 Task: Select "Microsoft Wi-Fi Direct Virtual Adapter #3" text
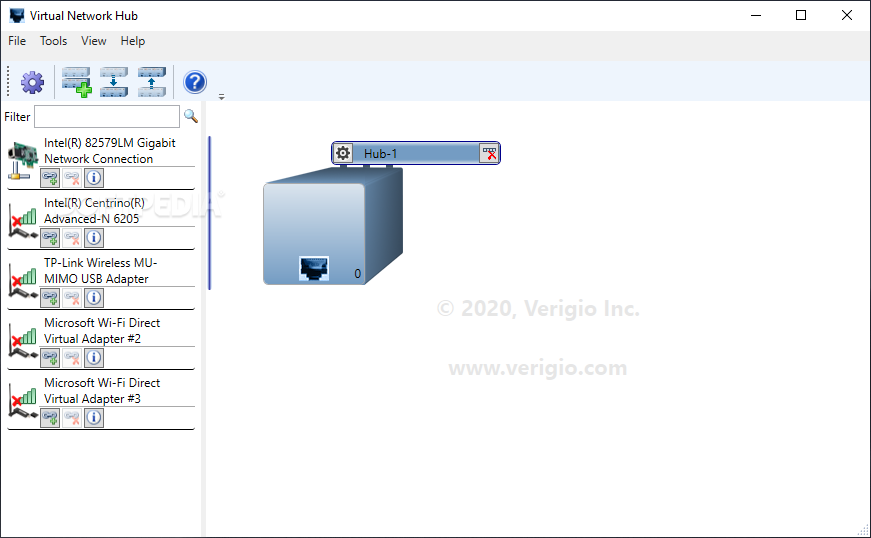coord(102,391)
